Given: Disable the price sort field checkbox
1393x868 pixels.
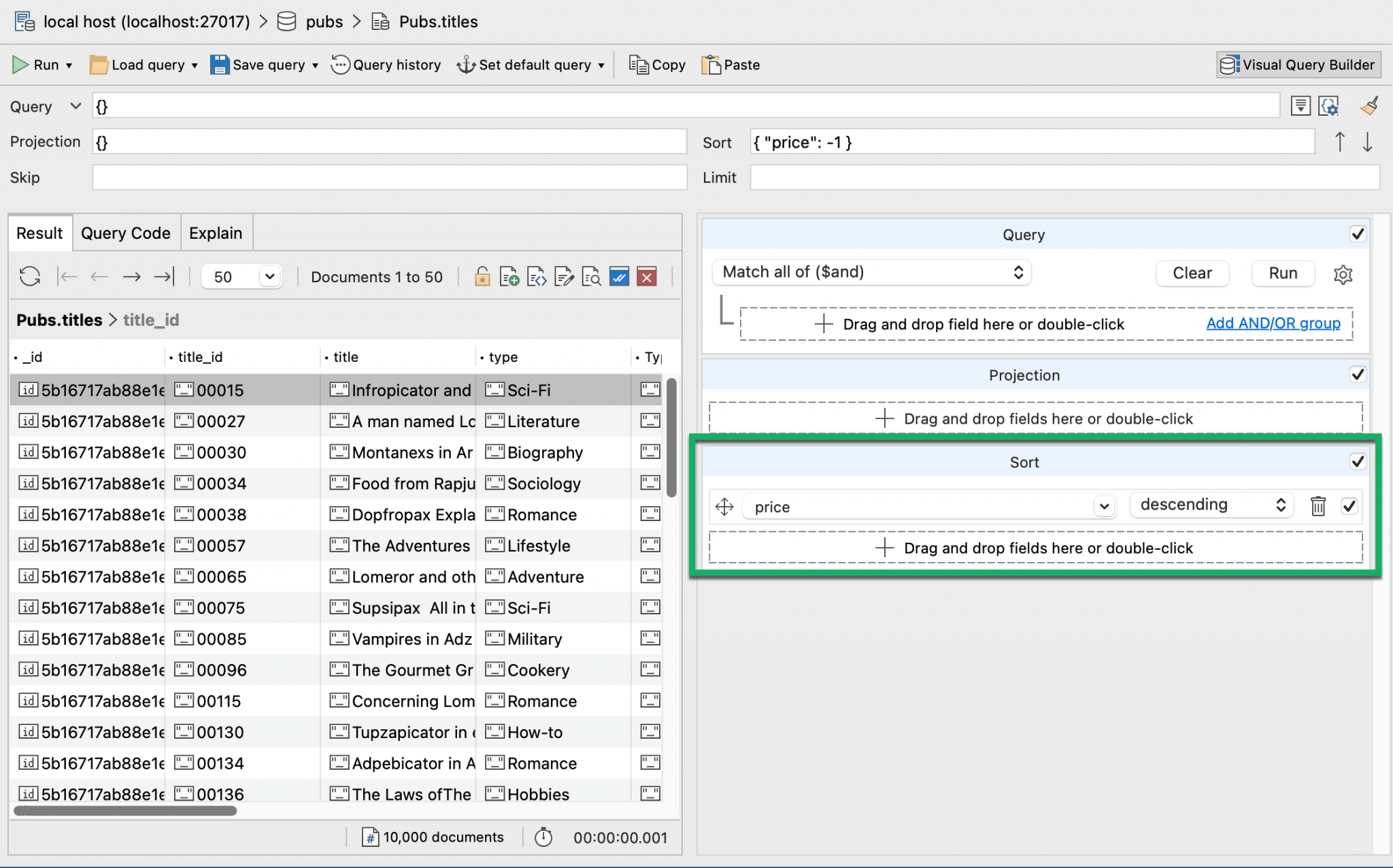Looking at the screenshot, I should pyautogui.click(x=1349, y=506).
